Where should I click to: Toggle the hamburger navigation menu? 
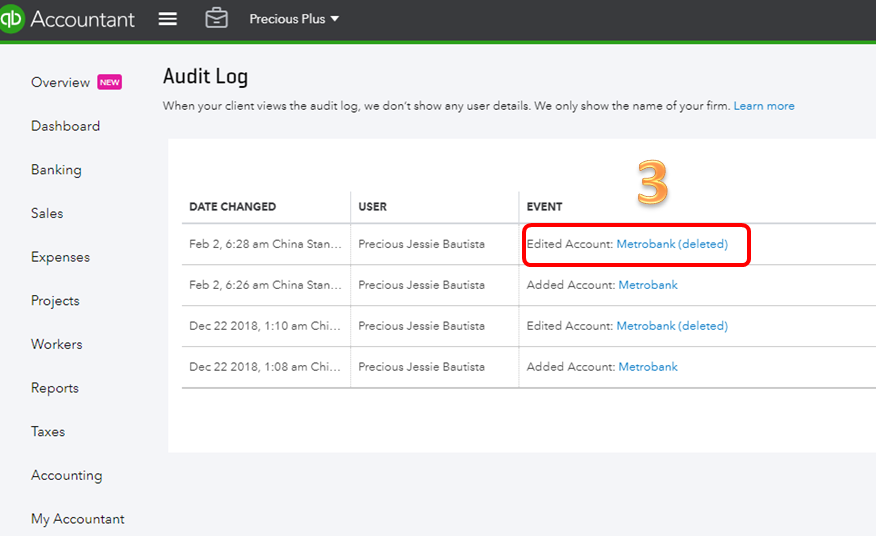[x=168, y=19]
